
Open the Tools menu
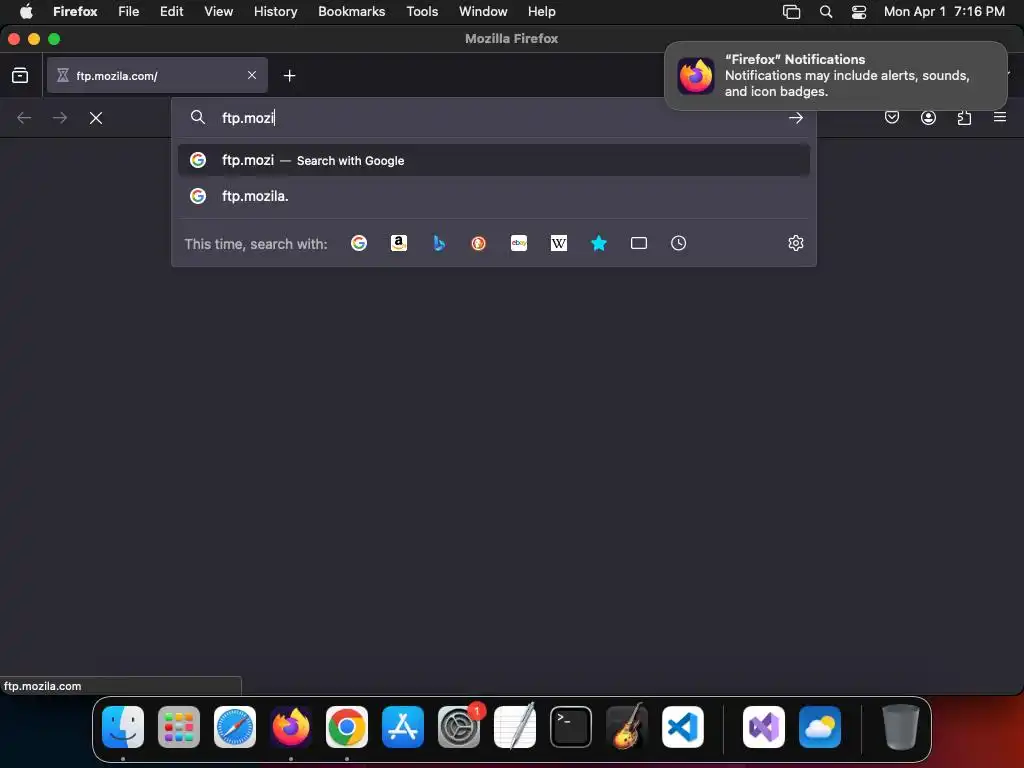[423, 11]
